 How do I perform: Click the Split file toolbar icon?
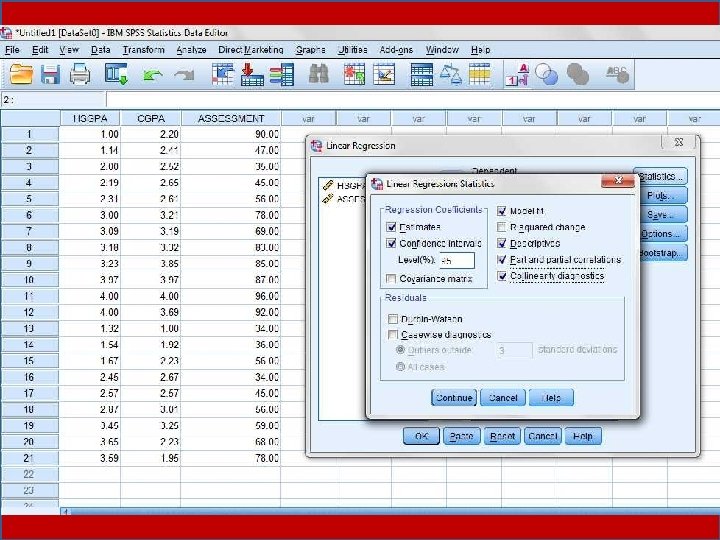point(422,74)
